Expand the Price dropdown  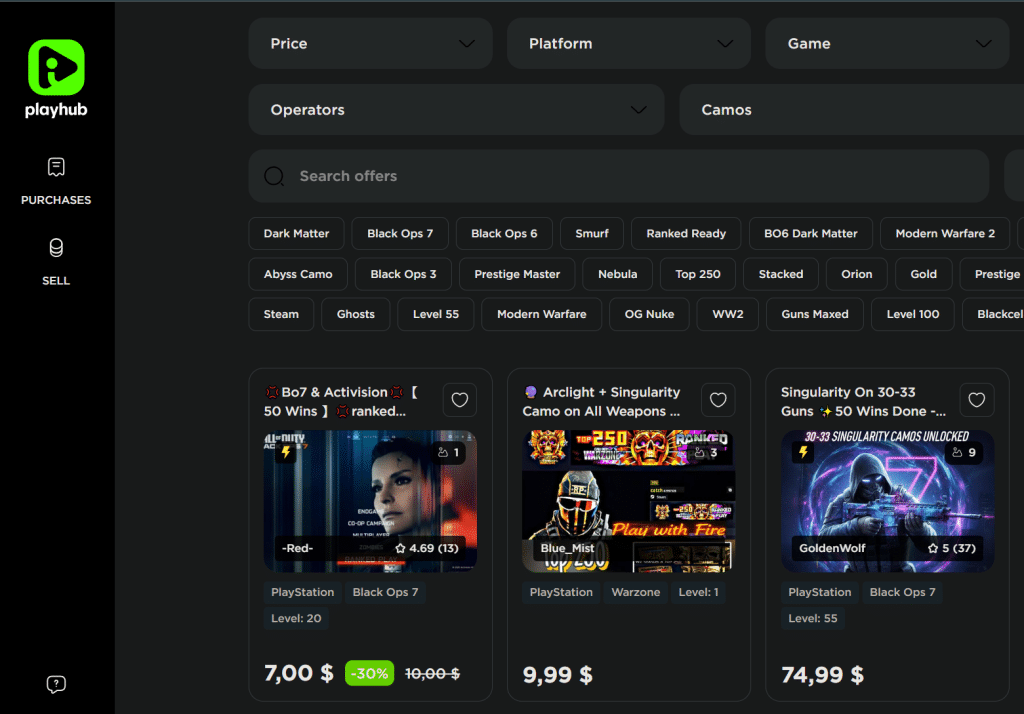coord(370,44)
